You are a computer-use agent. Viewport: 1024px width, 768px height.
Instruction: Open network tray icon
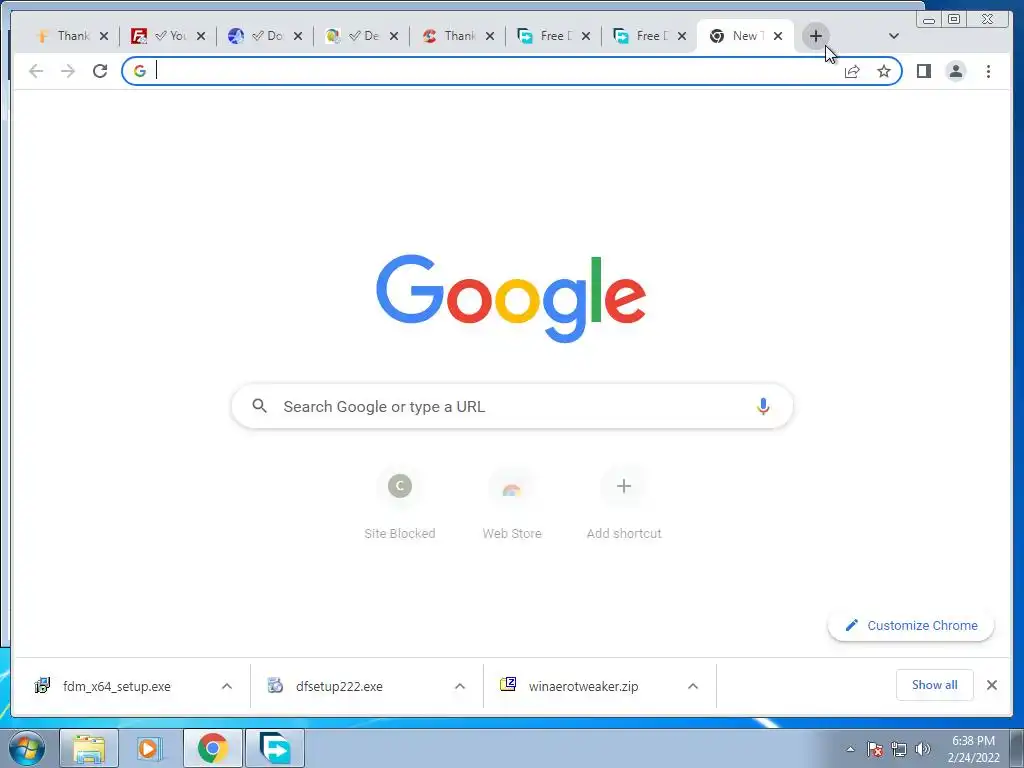pyautogui.click(x=899, y=749)
